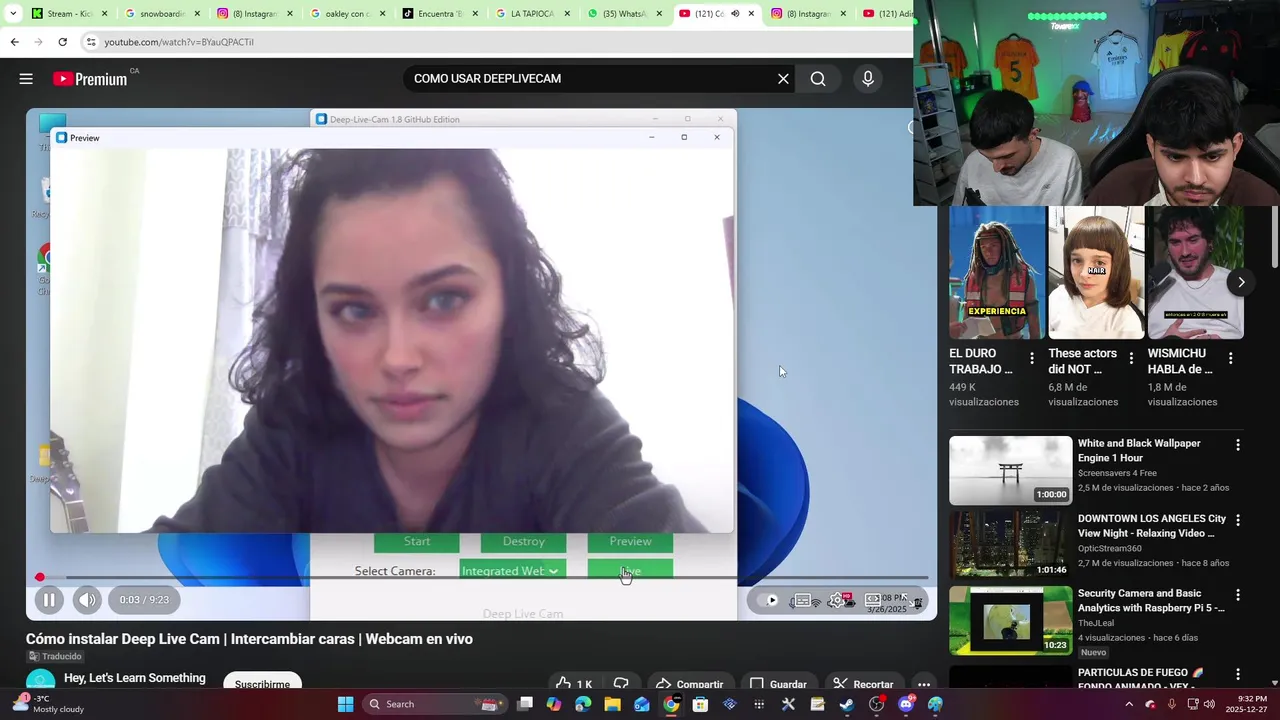Open OBS Studio from taskbar
The image size is (1280, 720).
(x=877, y=704)
